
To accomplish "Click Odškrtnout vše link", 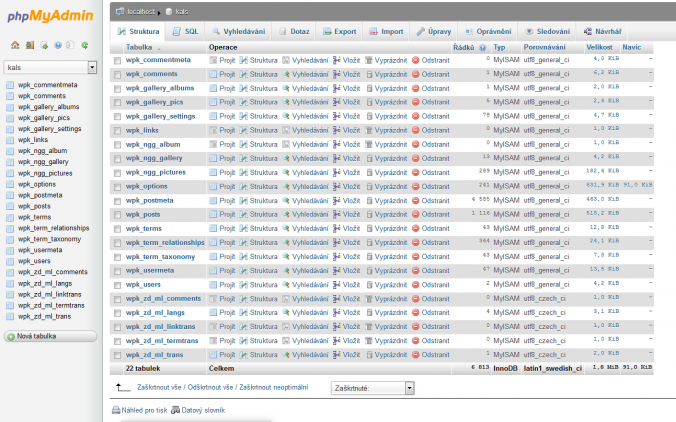I will coord(210,388).
